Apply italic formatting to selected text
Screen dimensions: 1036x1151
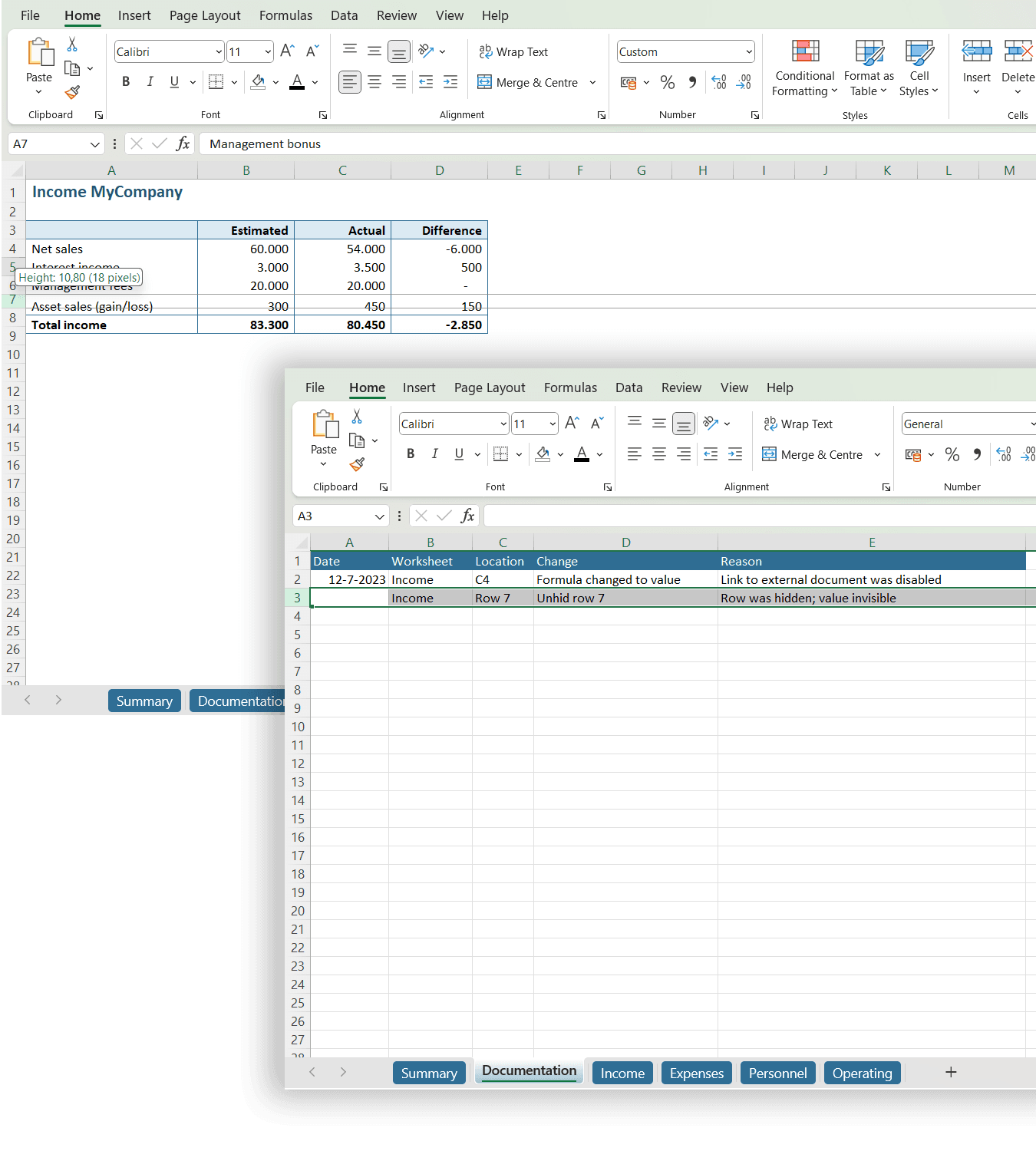click(x=150, y=81)
